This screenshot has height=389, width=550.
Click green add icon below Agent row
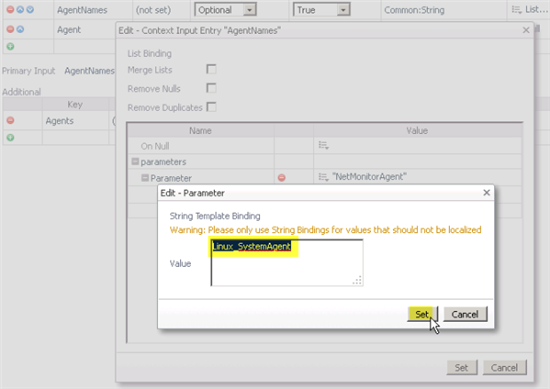pyautogui.click(x=10, y=46)
